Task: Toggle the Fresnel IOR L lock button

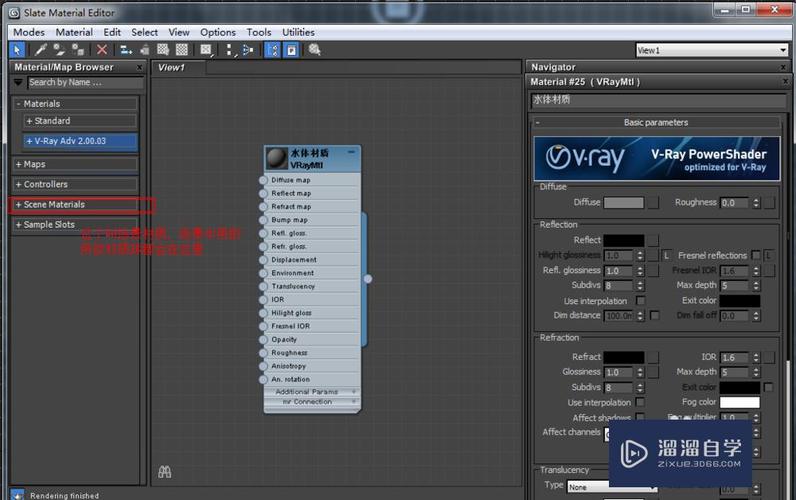Action: pos(769,255)
